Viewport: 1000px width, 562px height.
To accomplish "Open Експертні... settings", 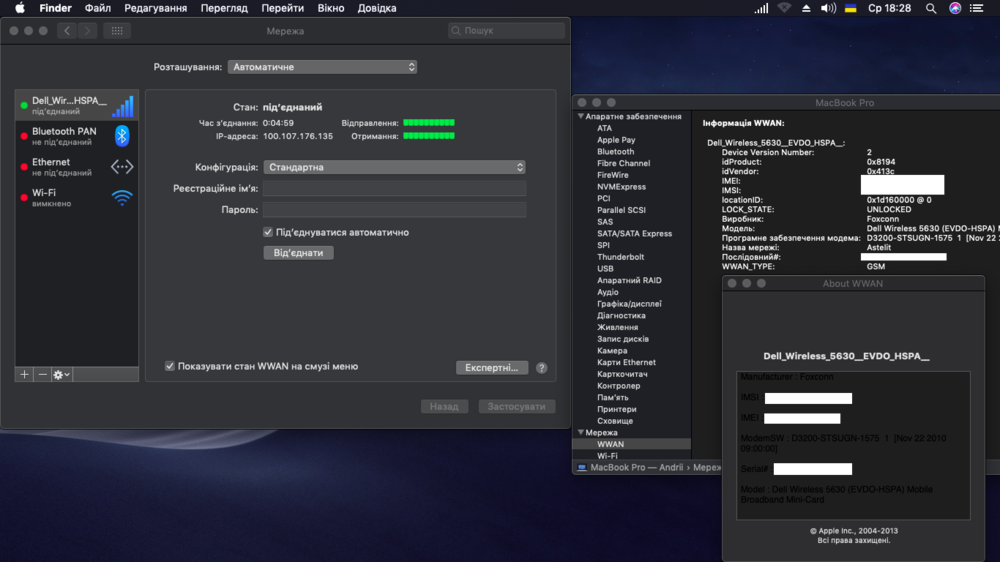I will click(492, 368).
